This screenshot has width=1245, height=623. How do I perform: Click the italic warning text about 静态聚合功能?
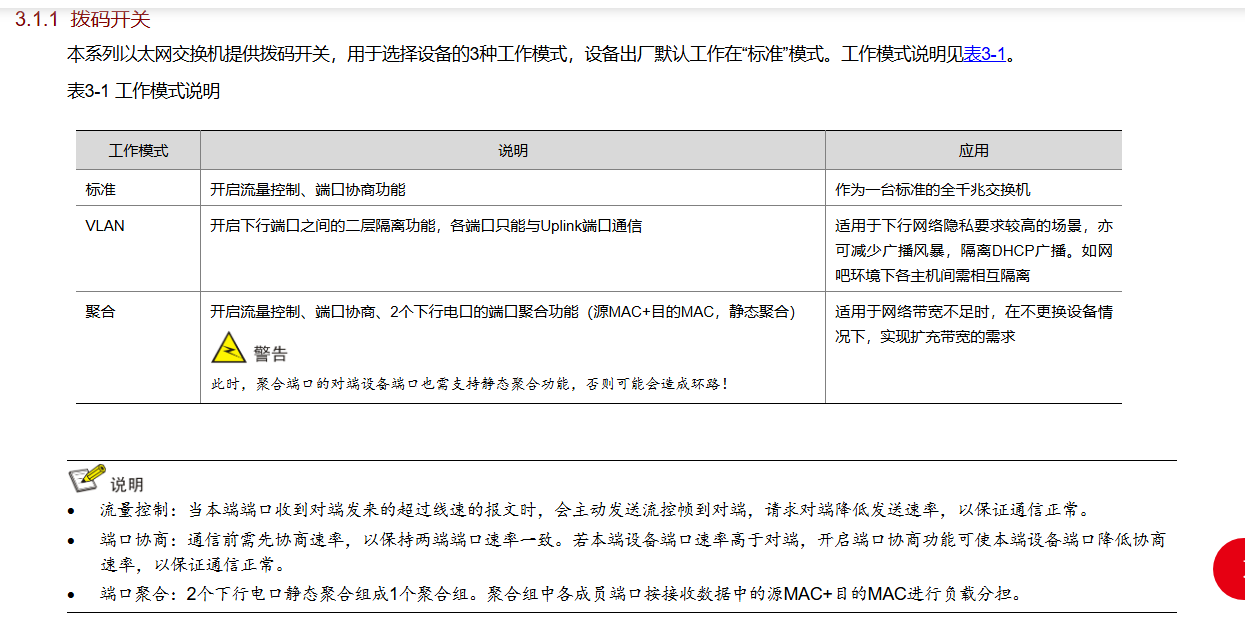tap(469, 383)
